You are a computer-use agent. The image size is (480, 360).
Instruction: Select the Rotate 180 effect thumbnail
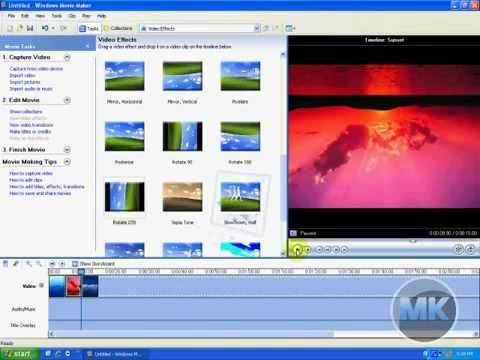click(240, 136)
